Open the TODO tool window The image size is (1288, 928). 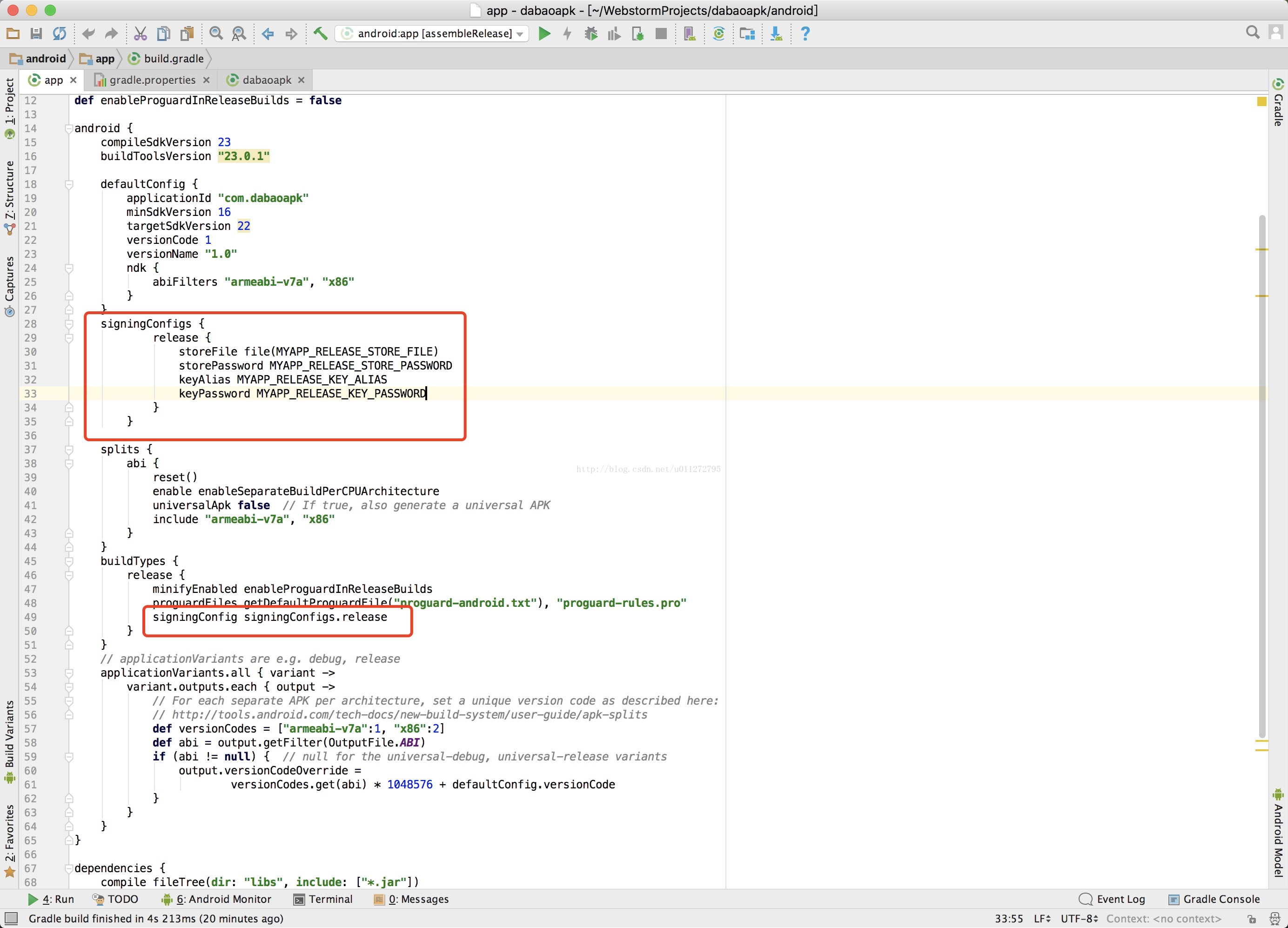click(x=115, y=899)
